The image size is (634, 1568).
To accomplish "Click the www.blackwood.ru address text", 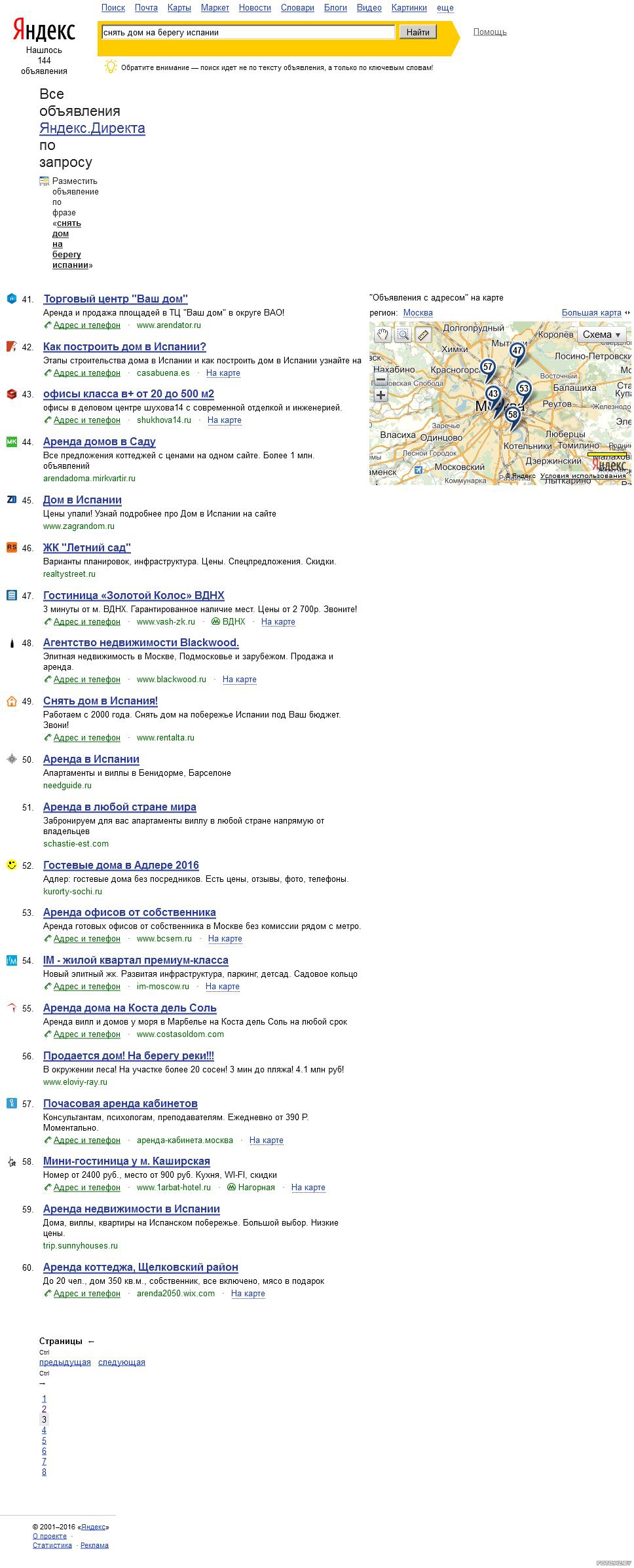I will pyautogui.click(x=172, y=680).
